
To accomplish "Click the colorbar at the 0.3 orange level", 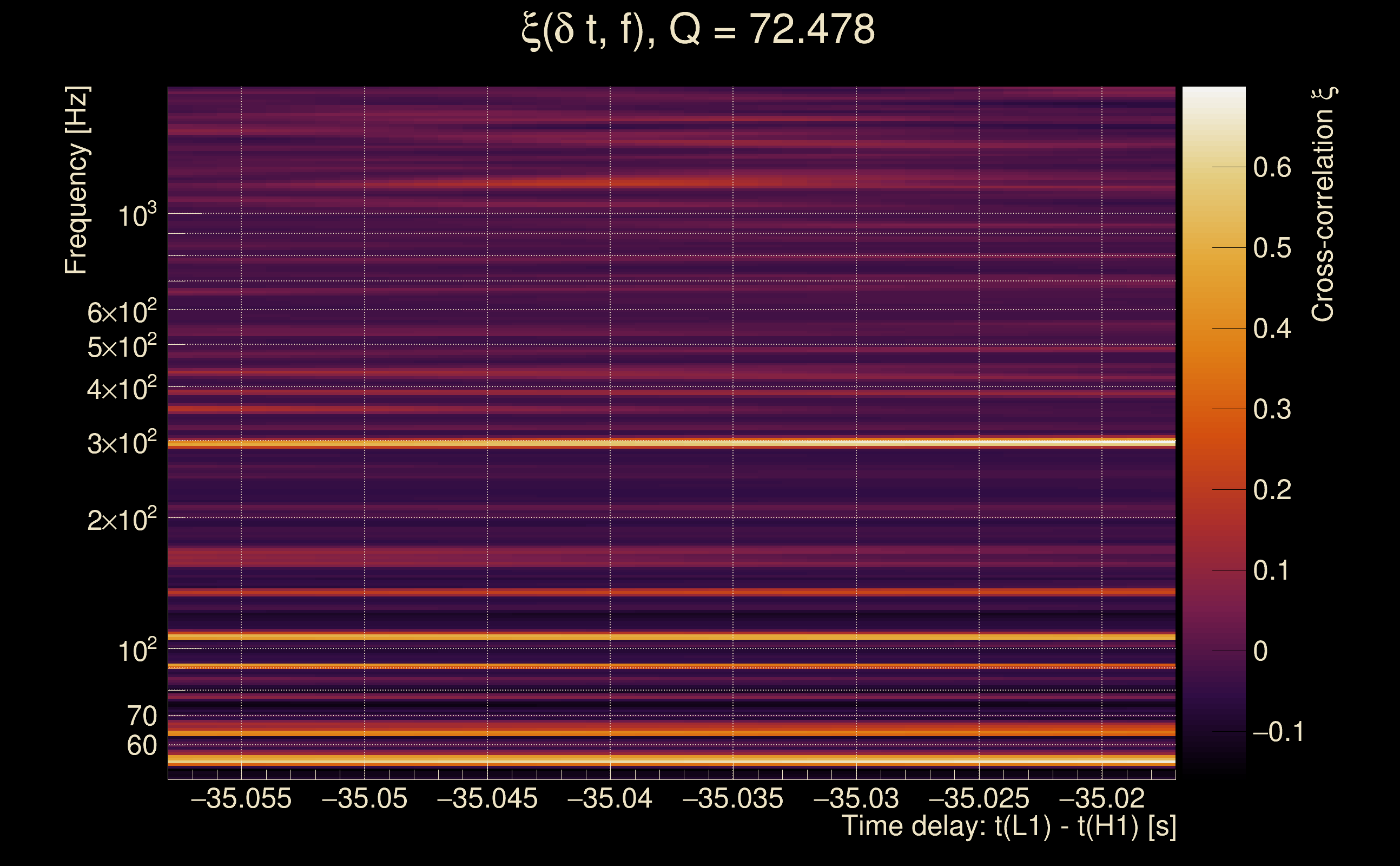I will pyautogui.click(x=1213, y=409).
